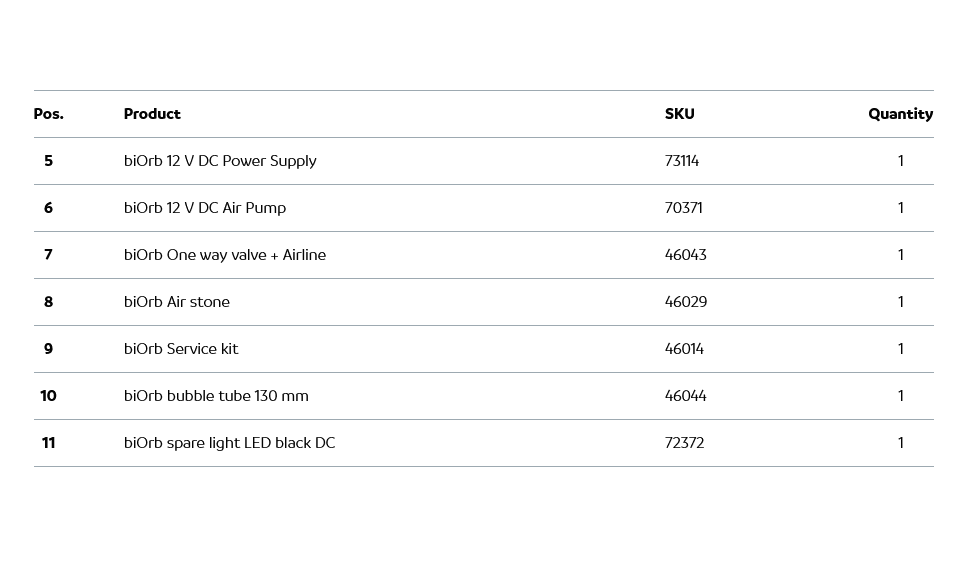
Task: Choose the biOrb Service kit entry
Action: [x=181, y=349]
